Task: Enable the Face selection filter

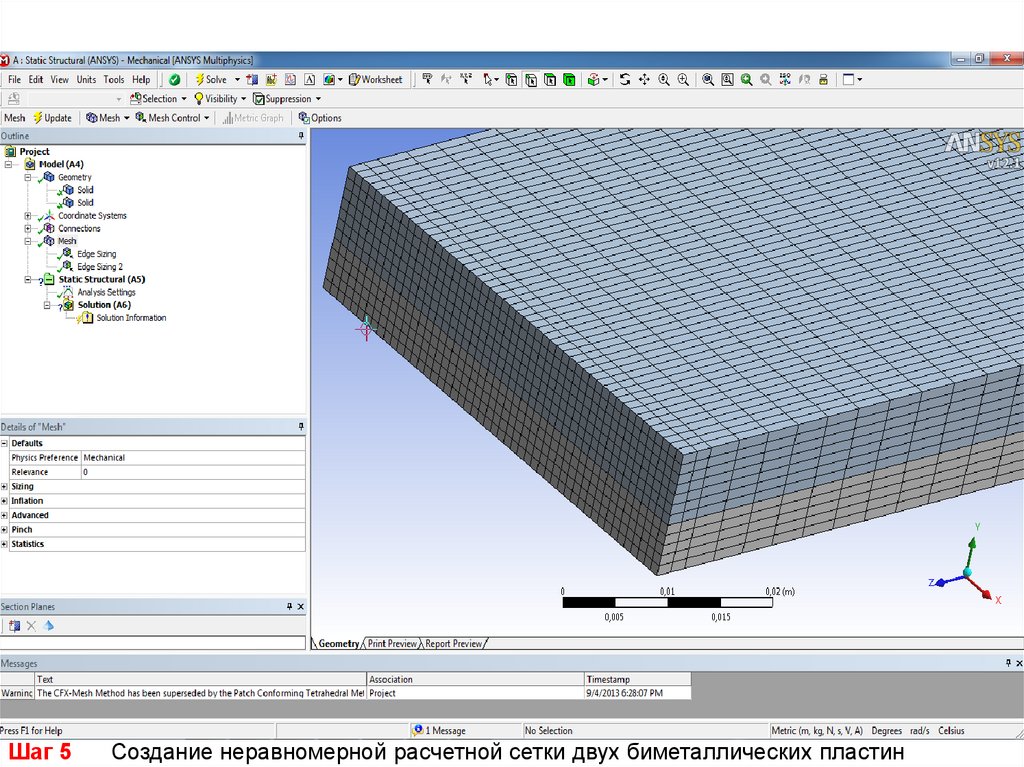Action: point(550,79)
